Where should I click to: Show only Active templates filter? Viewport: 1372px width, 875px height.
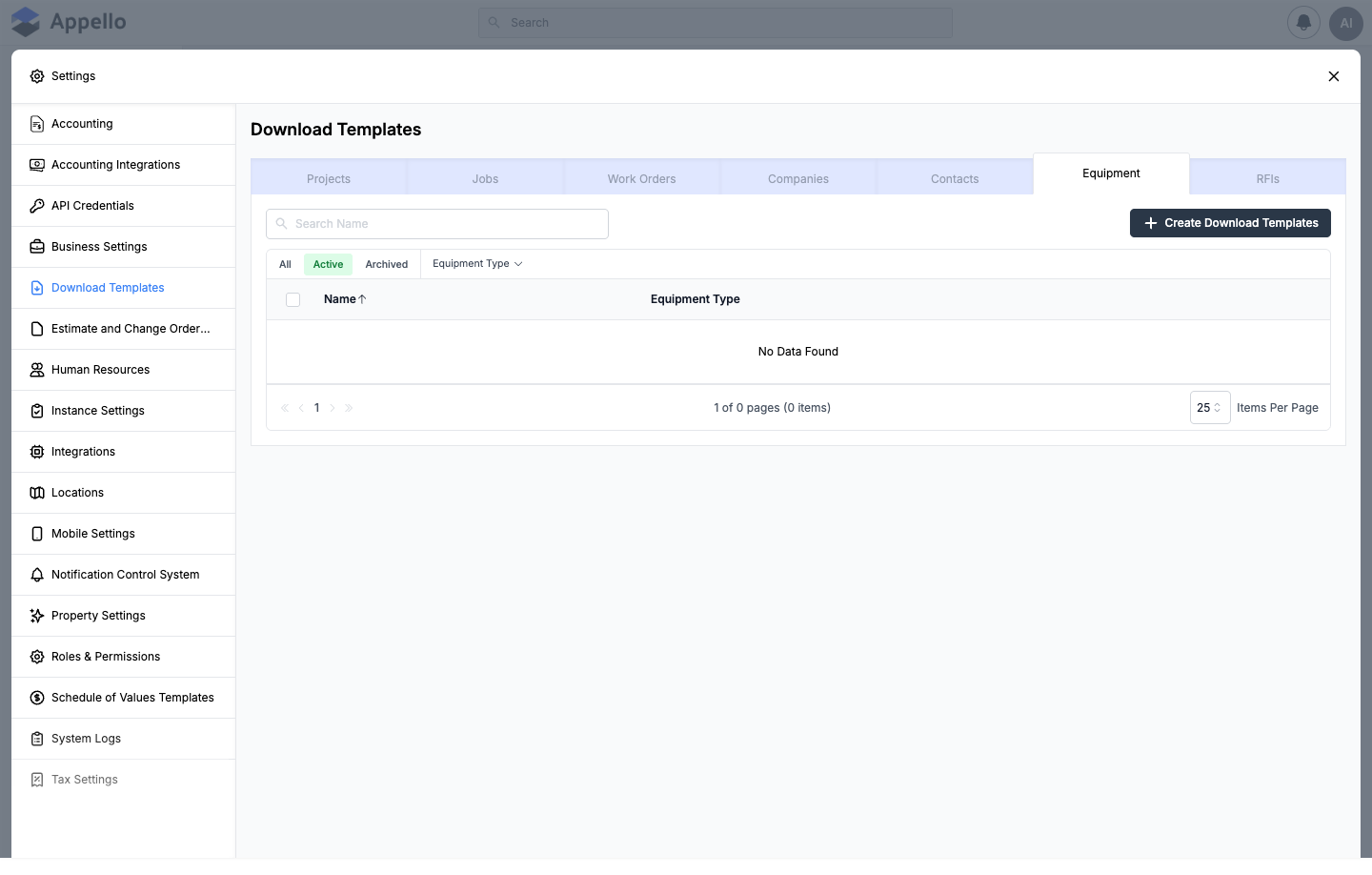[x=328, y=264]
